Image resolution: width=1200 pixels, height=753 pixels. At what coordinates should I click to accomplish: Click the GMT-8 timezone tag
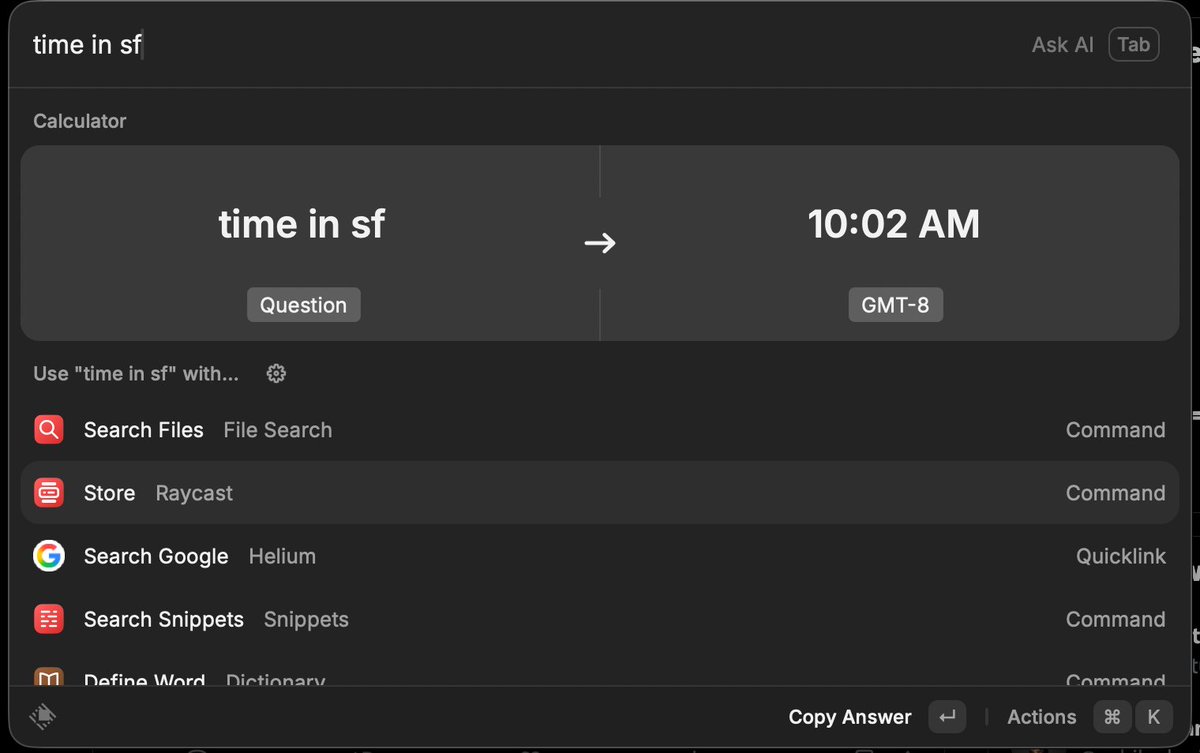895,305
